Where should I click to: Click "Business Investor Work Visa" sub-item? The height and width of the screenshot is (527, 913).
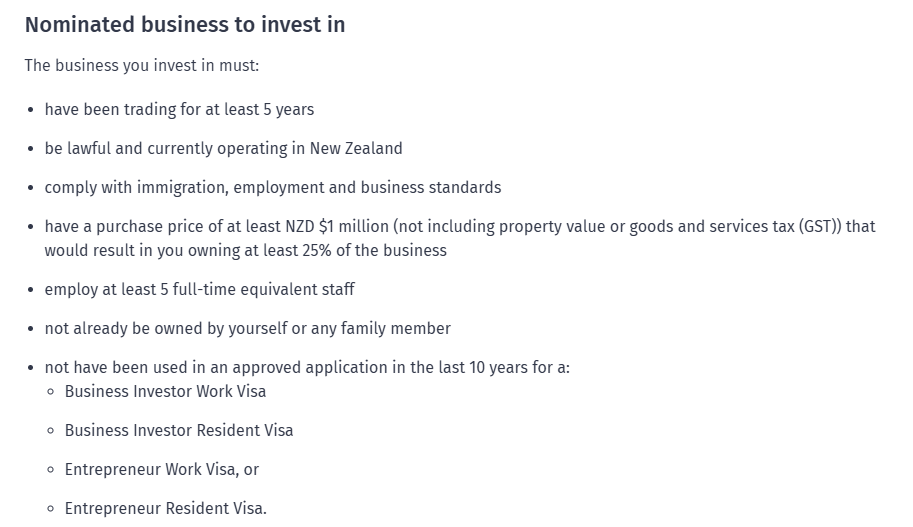(165, 391)
